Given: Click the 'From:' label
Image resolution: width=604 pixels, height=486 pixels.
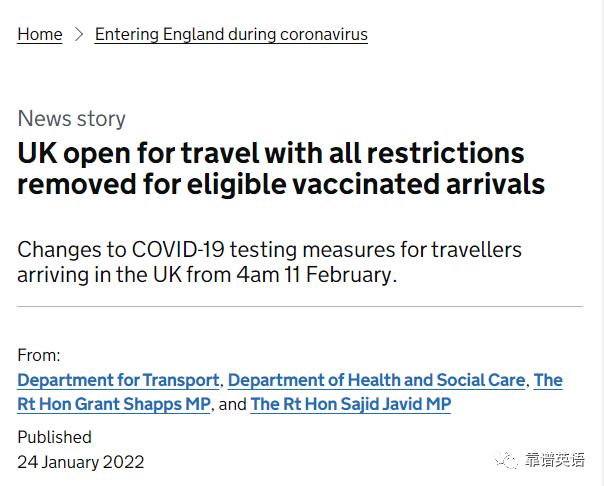Looking at the screenshot, I should pos(39,355).
